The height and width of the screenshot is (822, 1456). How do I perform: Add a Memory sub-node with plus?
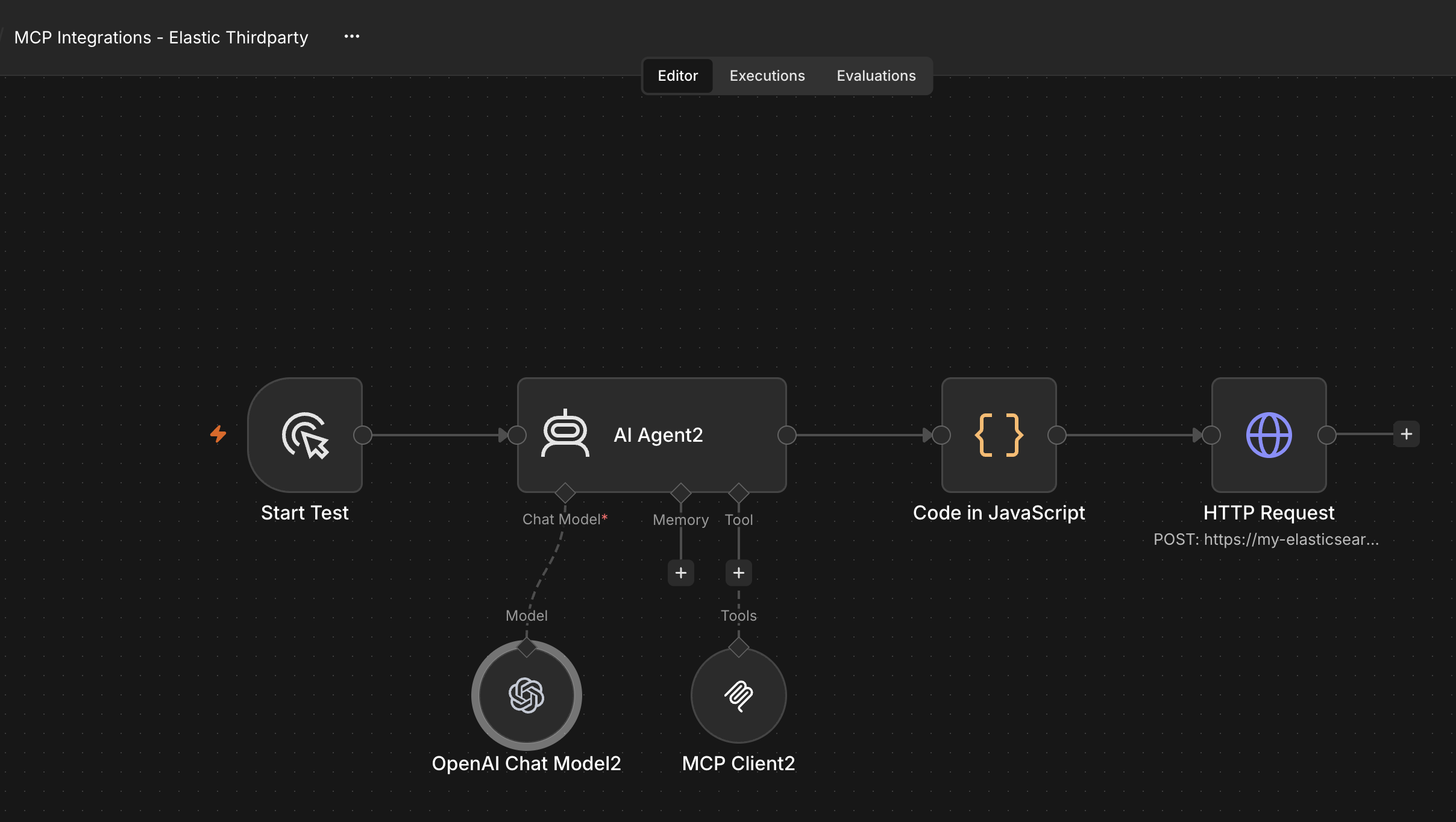681,573
